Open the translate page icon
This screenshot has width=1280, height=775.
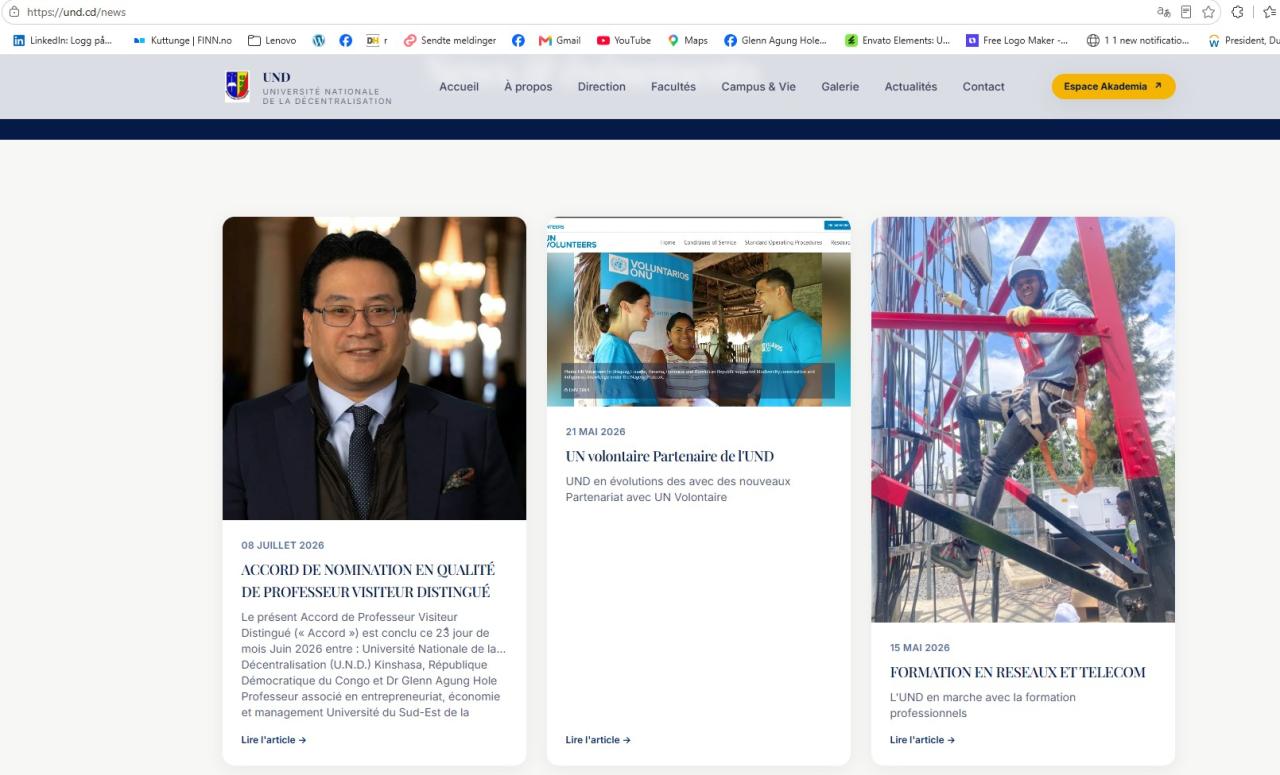click(1164, 12)
